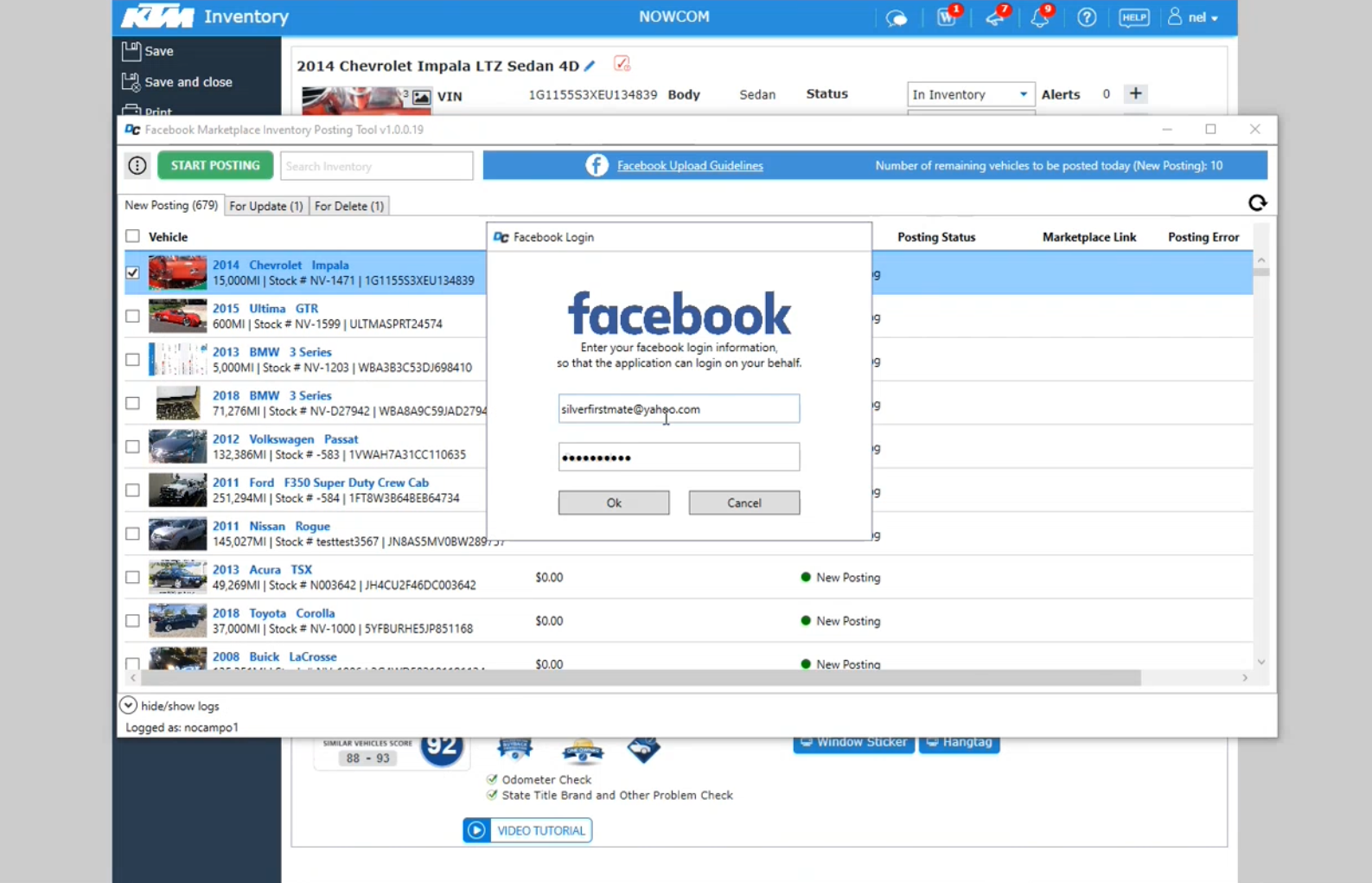Click the Facebook logo in blue banner

597,165
